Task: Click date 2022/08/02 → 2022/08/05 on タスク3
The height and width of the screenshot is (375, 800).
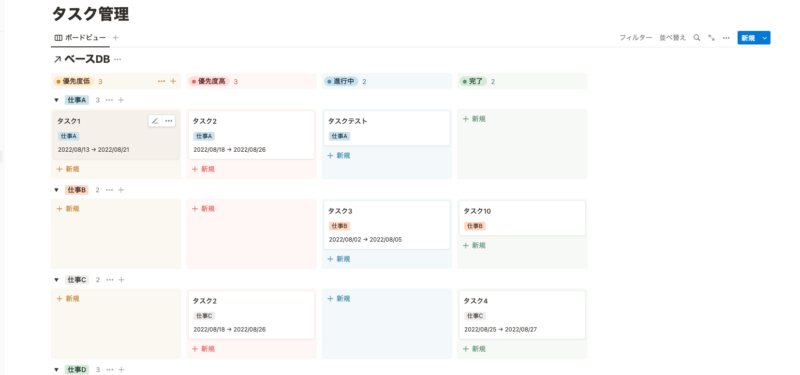Action: point(365,240)
